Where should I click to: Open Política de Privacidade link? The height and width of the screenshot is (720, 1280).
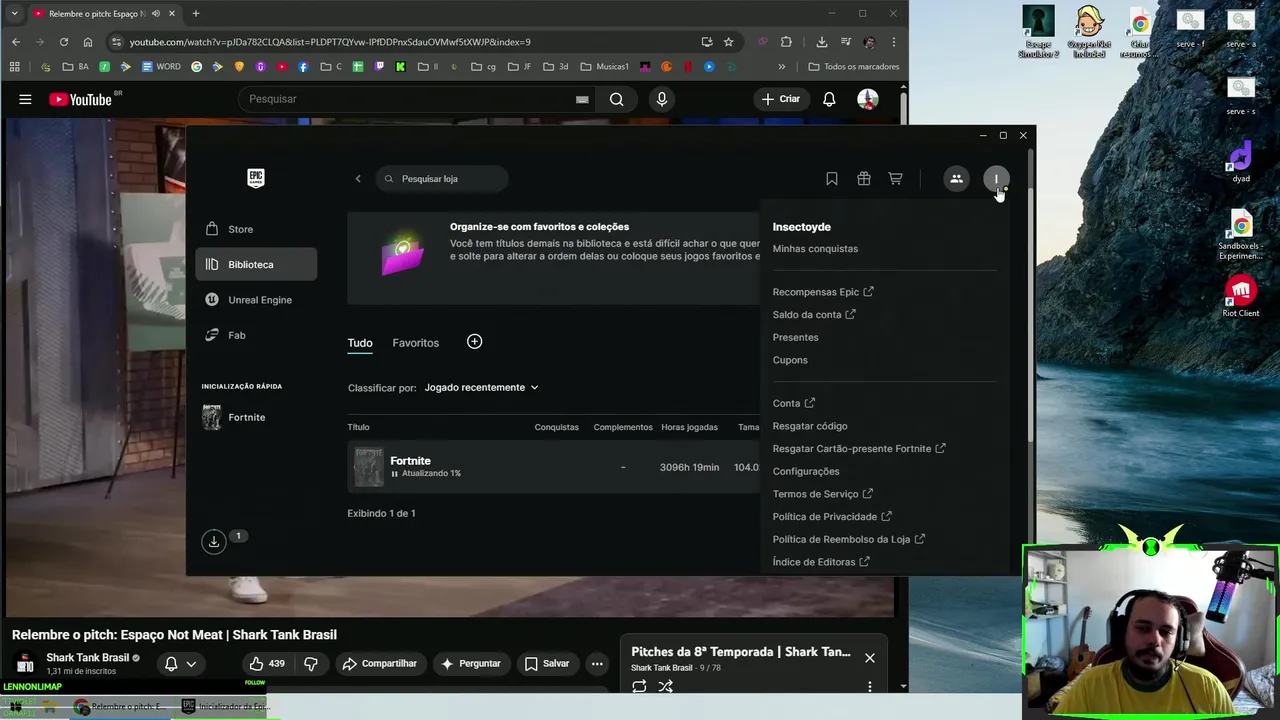tap(832, 517)
